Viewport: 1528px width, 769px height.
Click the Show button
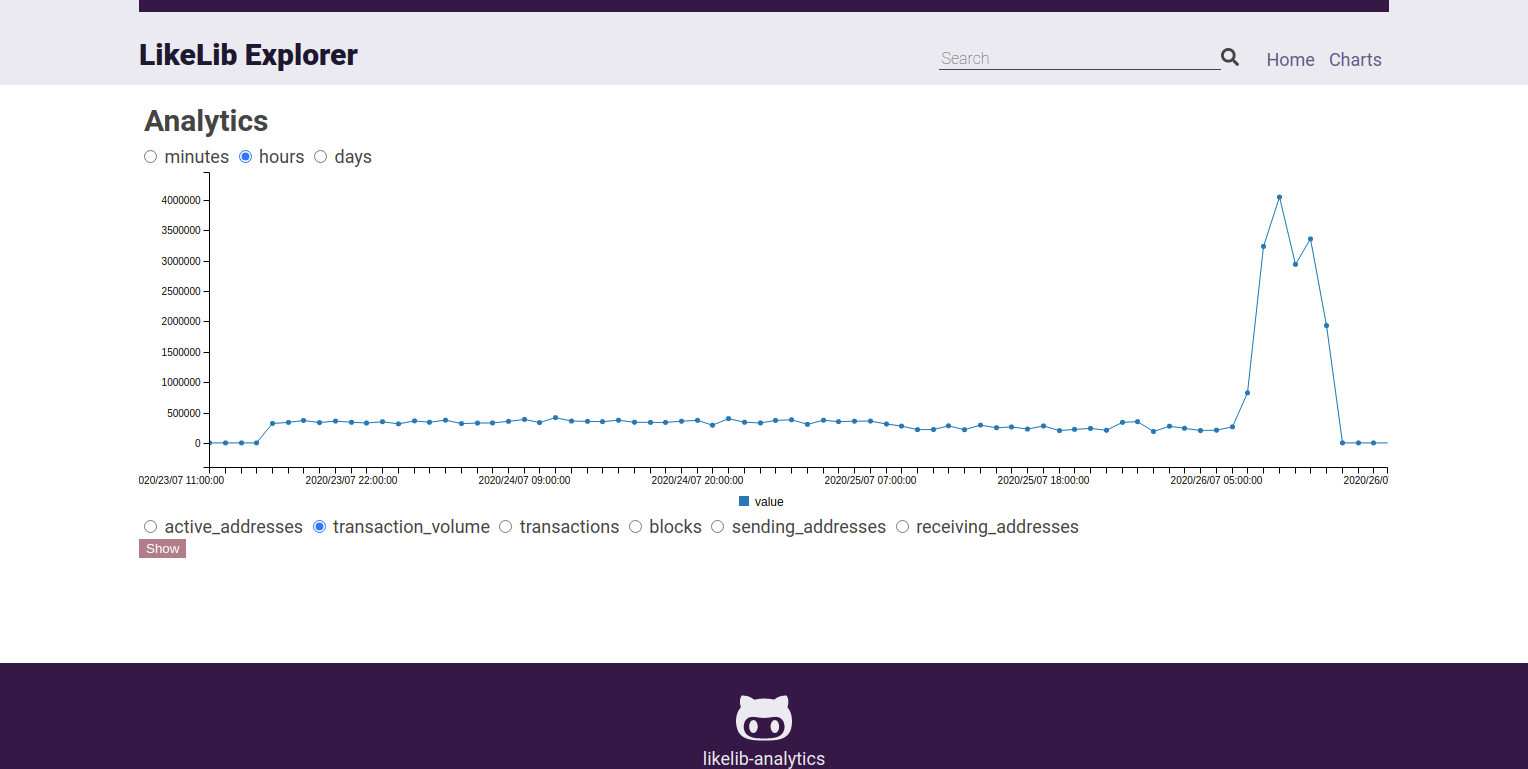click(x=162, y=548)
